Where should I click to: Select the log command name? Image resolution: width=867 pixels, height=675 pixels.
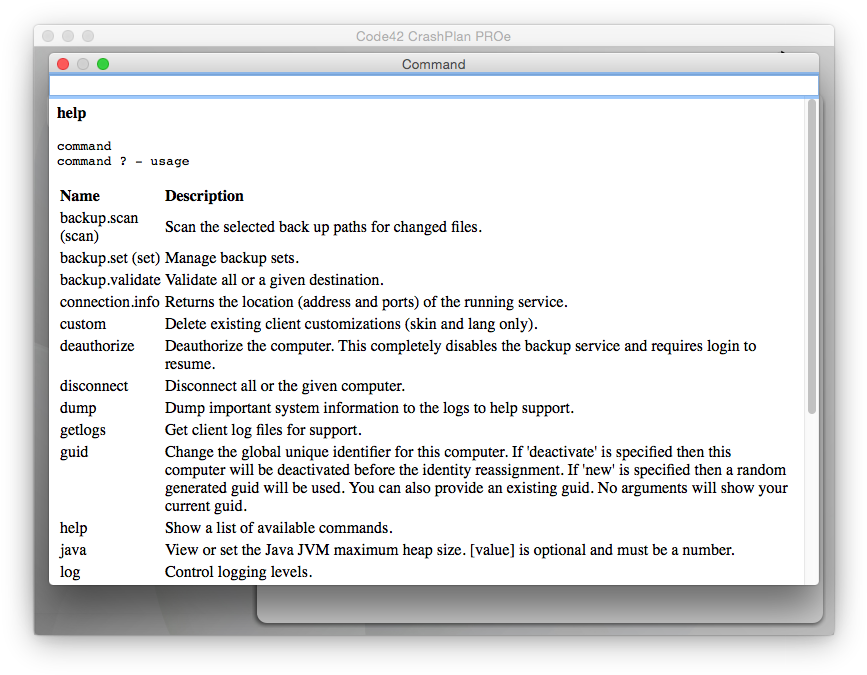[x=69, y=571]
